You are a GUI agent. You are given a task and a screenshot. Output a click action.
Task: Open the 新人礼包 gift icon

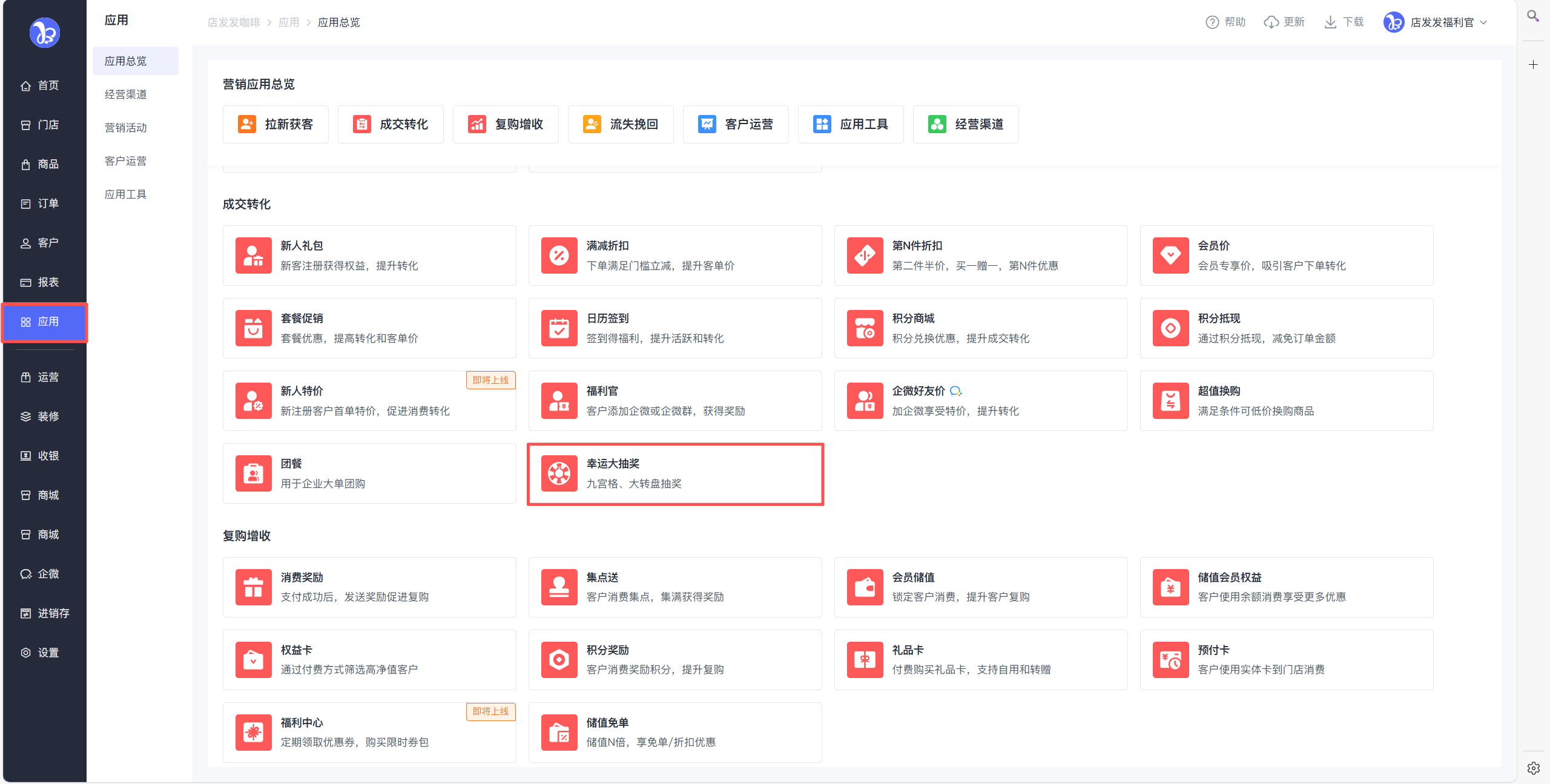point(253,255)
